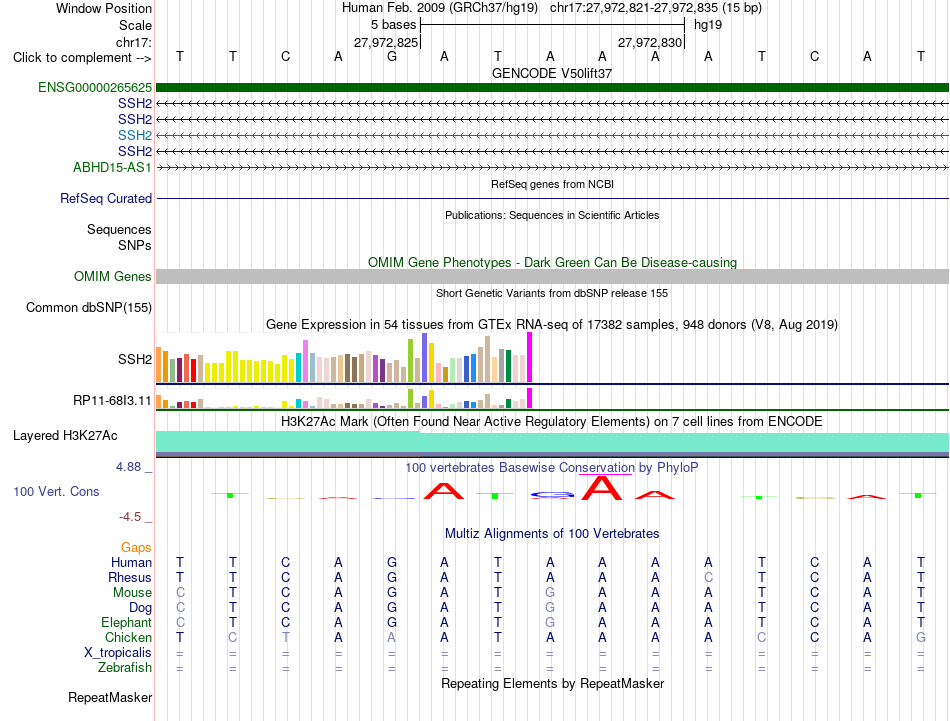
Task: Click SSH2 label beside GTEx bar chart
Action: point(135,359)
